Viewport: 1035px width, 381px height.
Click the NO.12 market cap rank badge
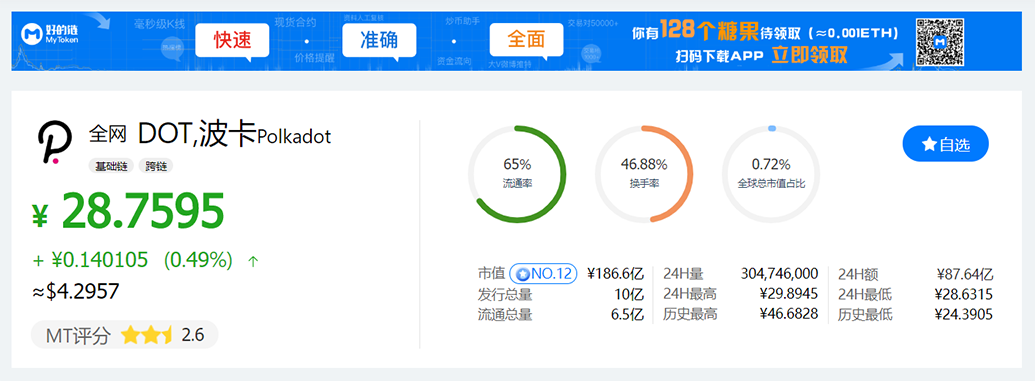(x=543, y=273)
